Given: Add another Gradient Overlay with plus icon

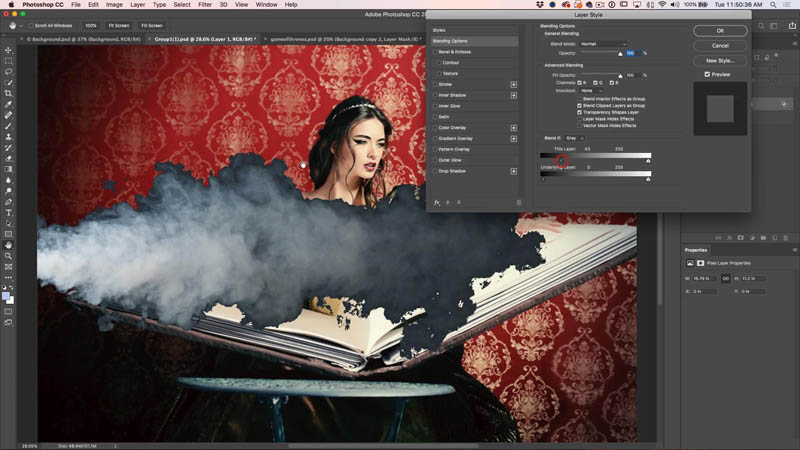Looking at the screenshot, I should click(513, 139).
